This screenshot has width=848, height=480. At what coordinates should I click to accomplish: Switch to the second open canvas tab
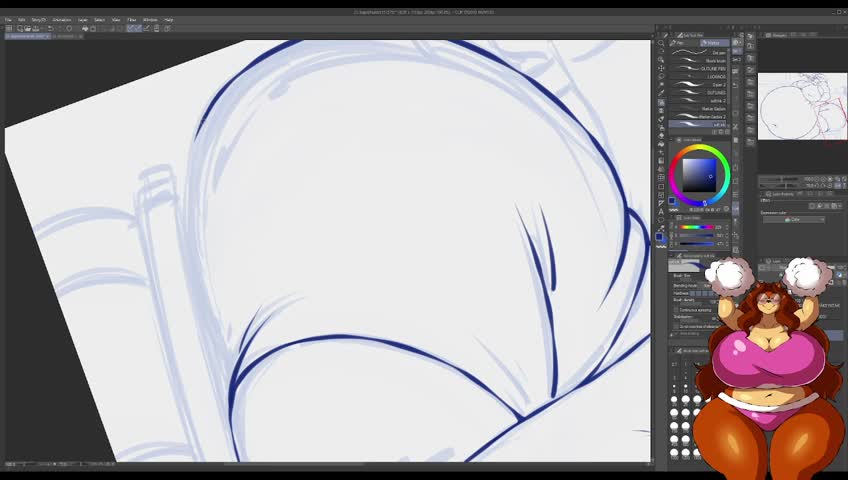click(x=68, y=36)
